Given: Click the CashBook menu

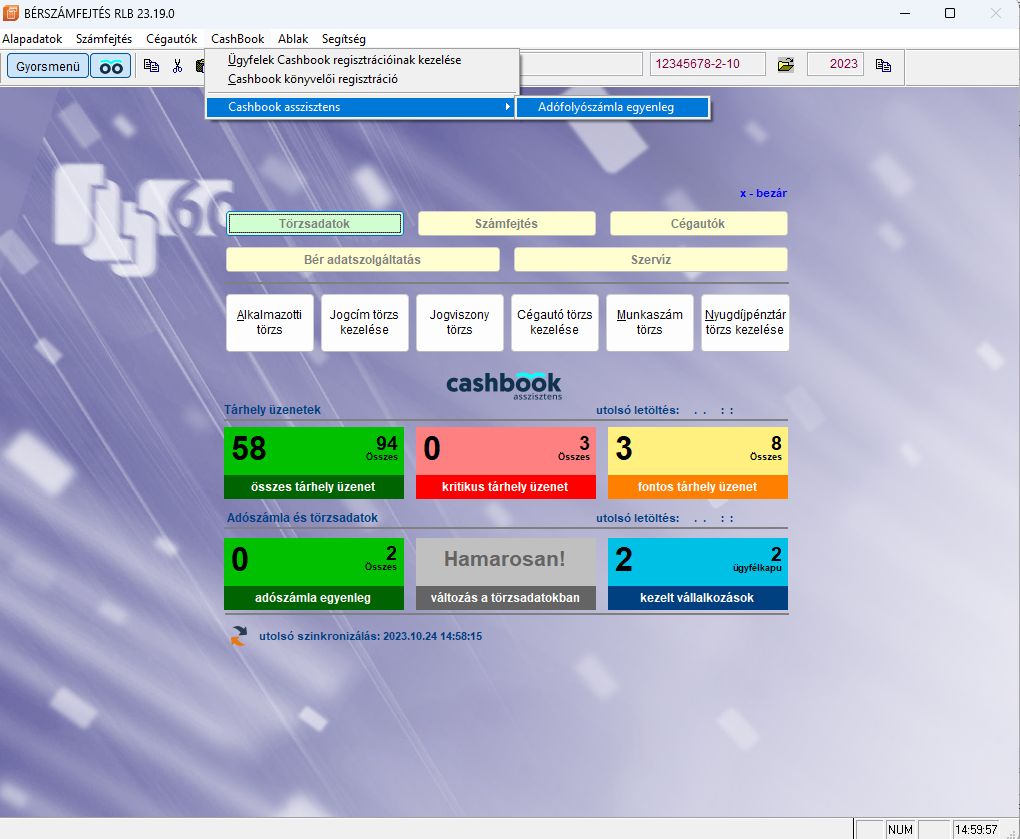Looking at the screenshot, I should (x=237, y=39).
